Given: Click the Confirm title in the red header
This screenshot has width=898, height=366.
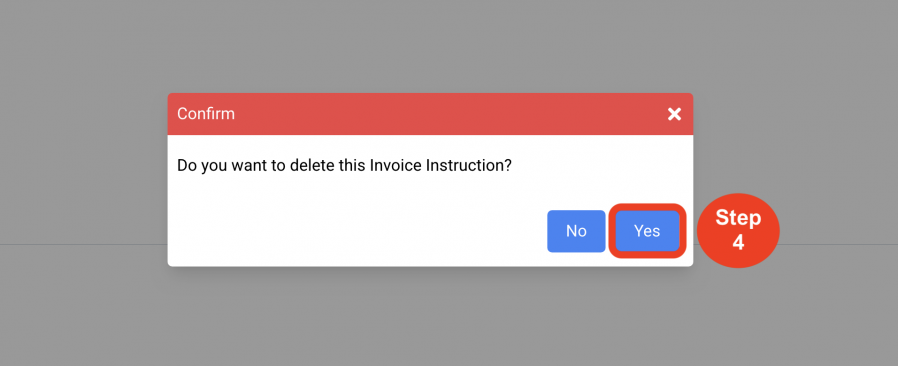Looking at the screenshot, I should tap(206, 113).
